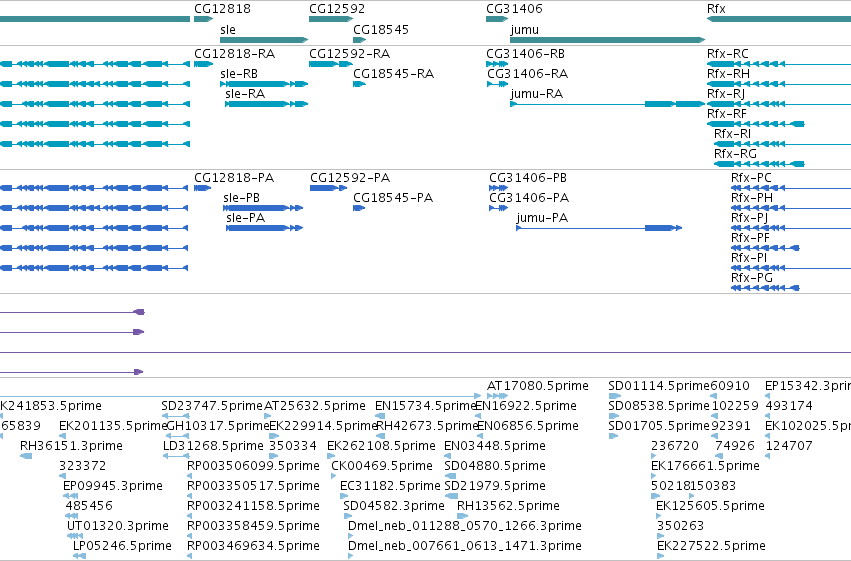Select the sle gene feature bar
Screen dimensions: 851x561
coord(264,40)
